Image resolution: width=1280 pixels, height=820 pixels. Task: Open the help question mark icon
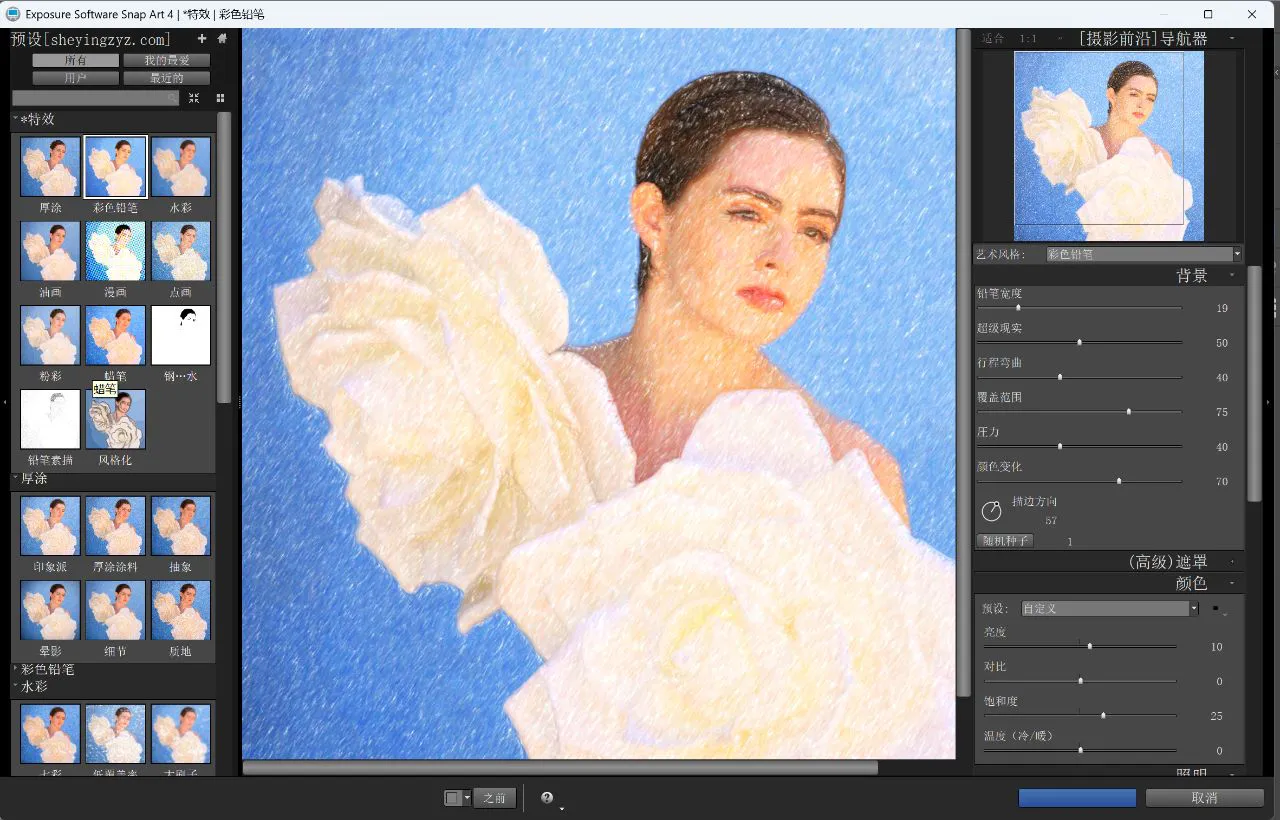pos(547,798)
